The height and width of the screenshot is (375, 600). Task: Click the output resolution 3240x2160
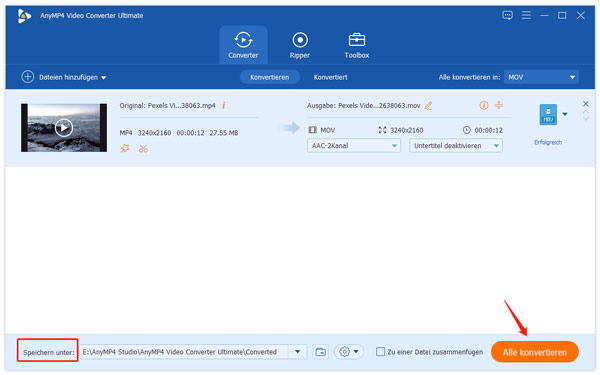(x=406, y=130)
